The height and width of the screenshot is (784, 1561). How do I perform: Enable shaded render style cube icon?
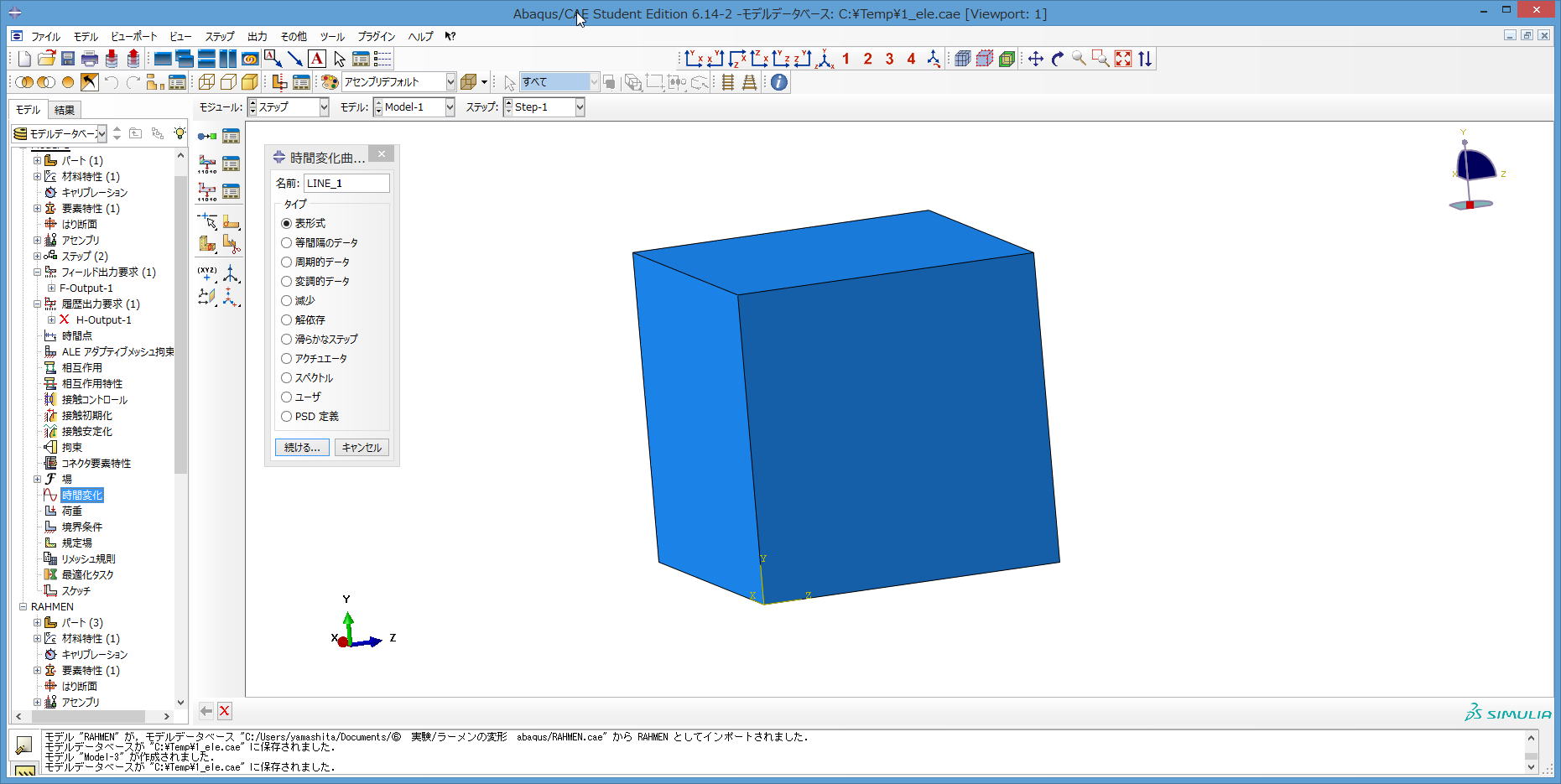(x=250, y=82)
